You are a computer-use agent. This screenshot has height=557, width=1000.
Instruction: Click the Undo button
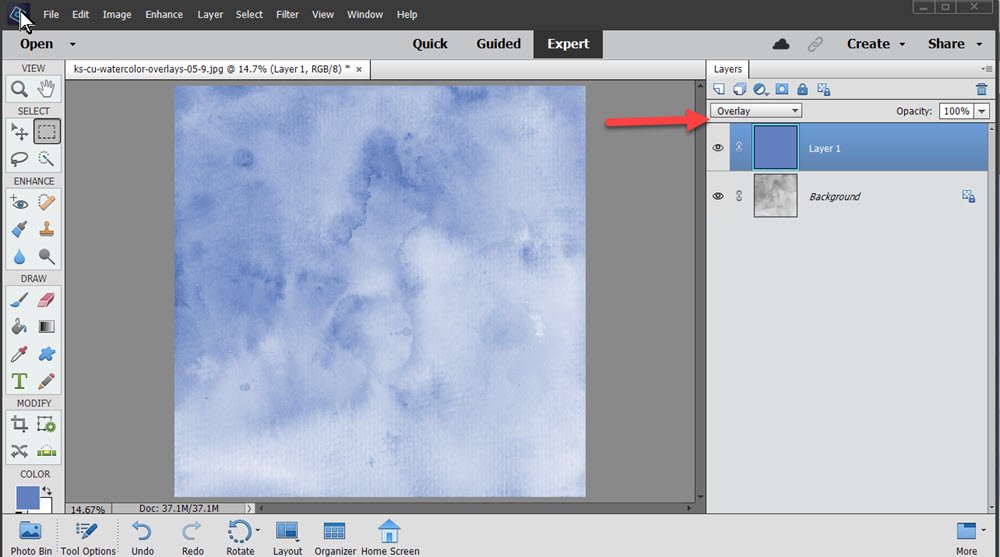tap(142, 538)
